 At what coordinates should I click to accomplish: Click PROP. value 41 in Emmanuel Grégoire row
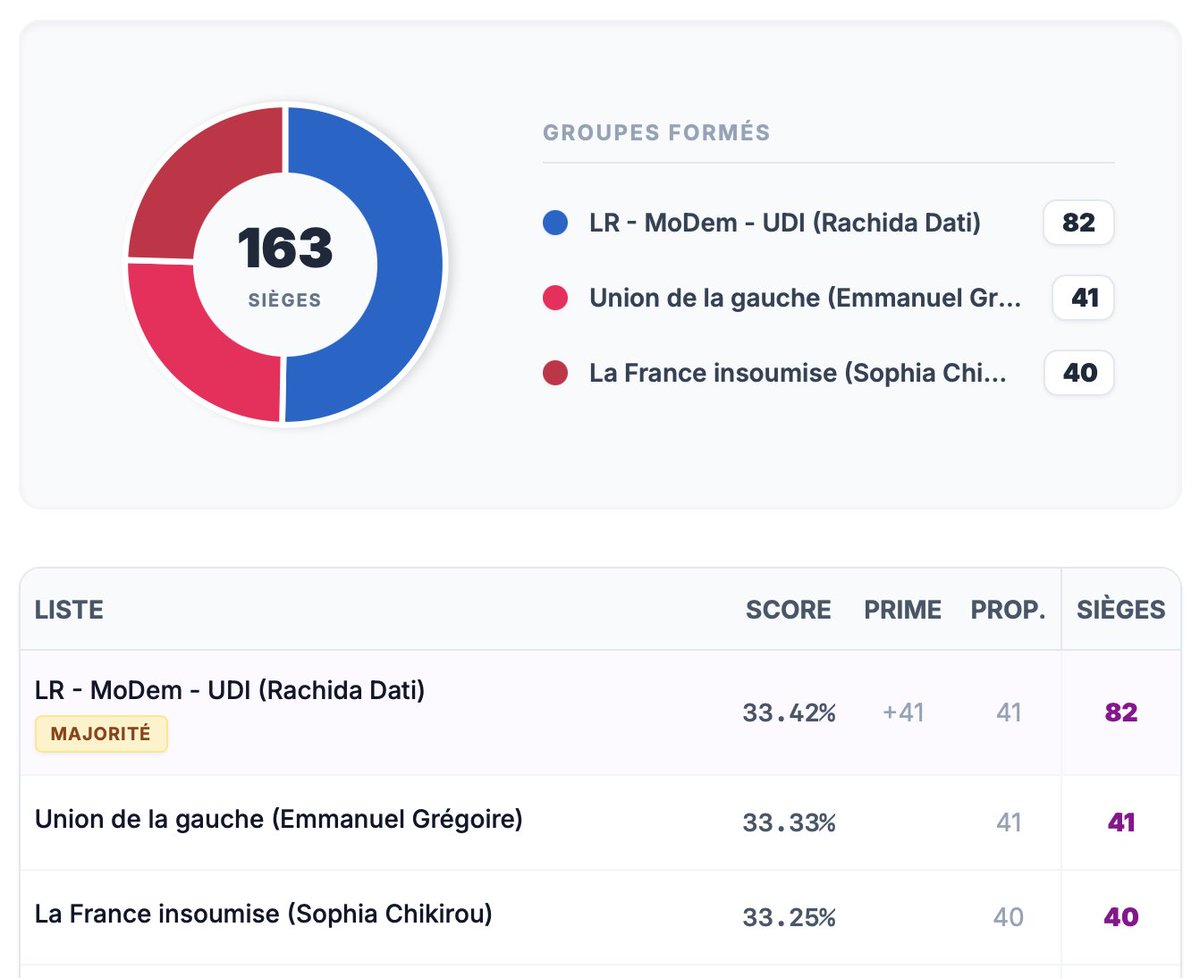click(1009, 823)
